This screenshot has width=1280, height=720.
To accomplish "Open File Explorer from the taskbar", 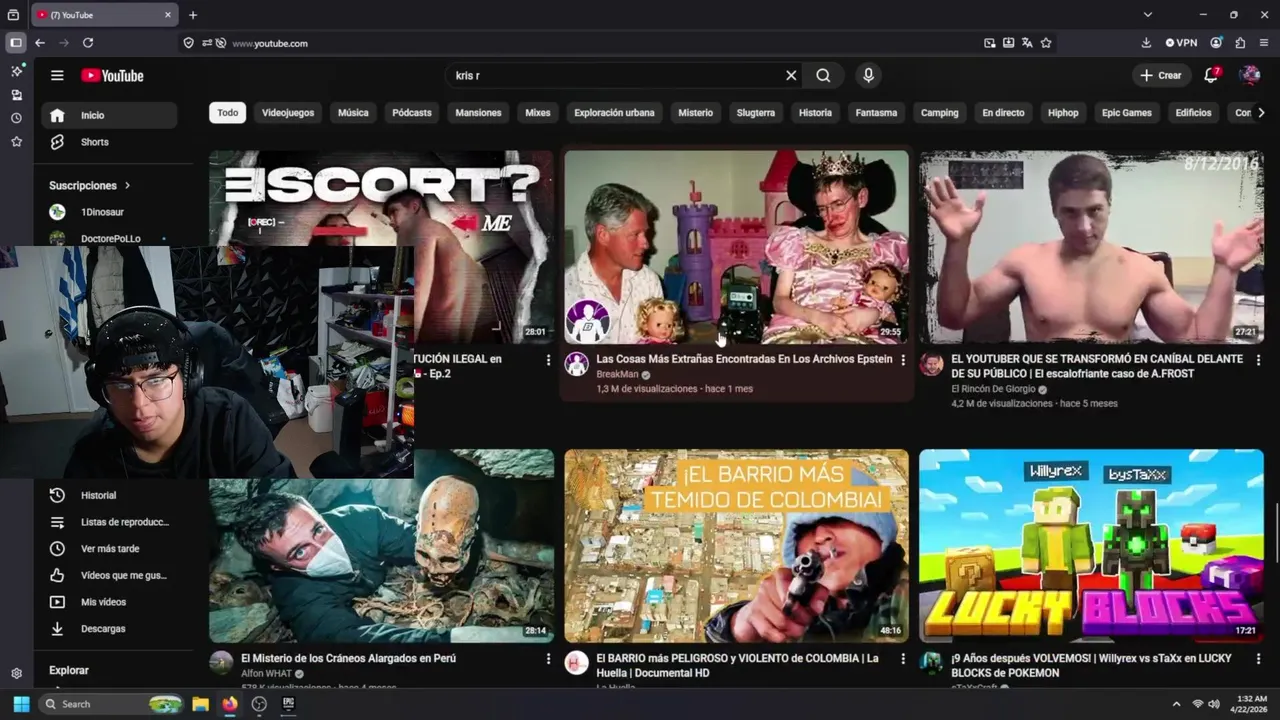I will click(x=200, y=704).
